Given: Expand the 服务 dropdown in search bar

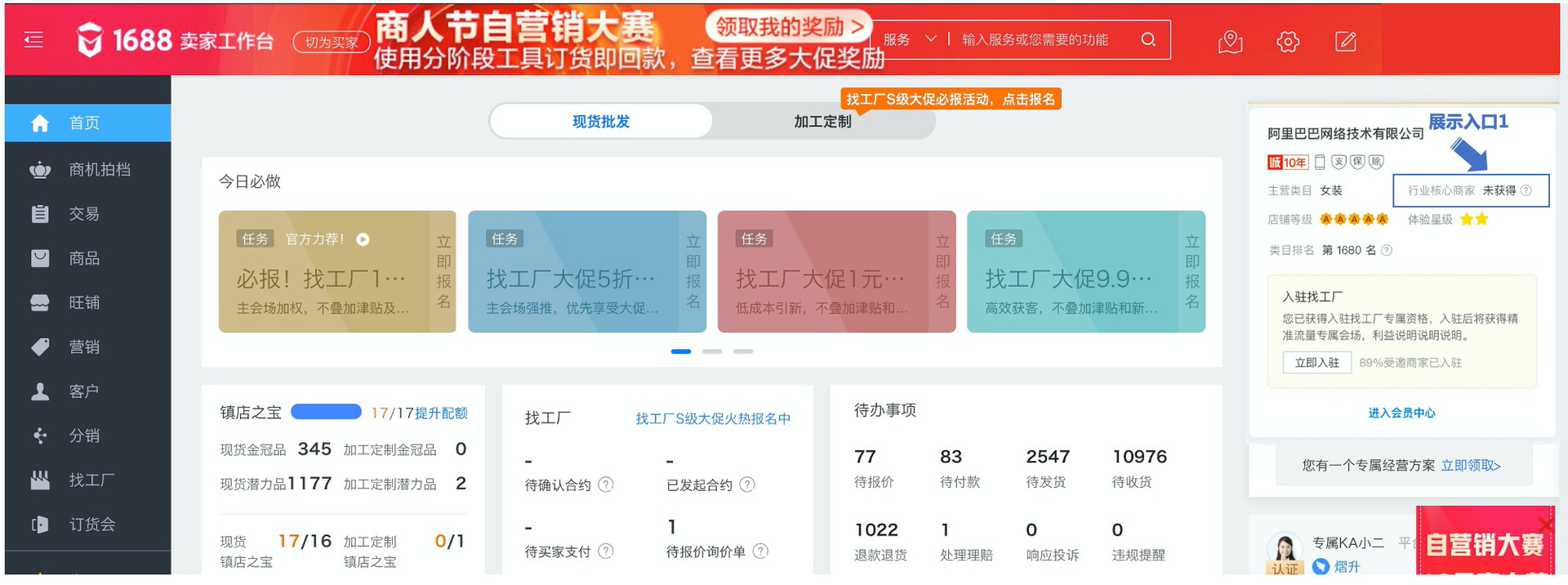Looking at the screenshot, I should (x=909, y=39).
